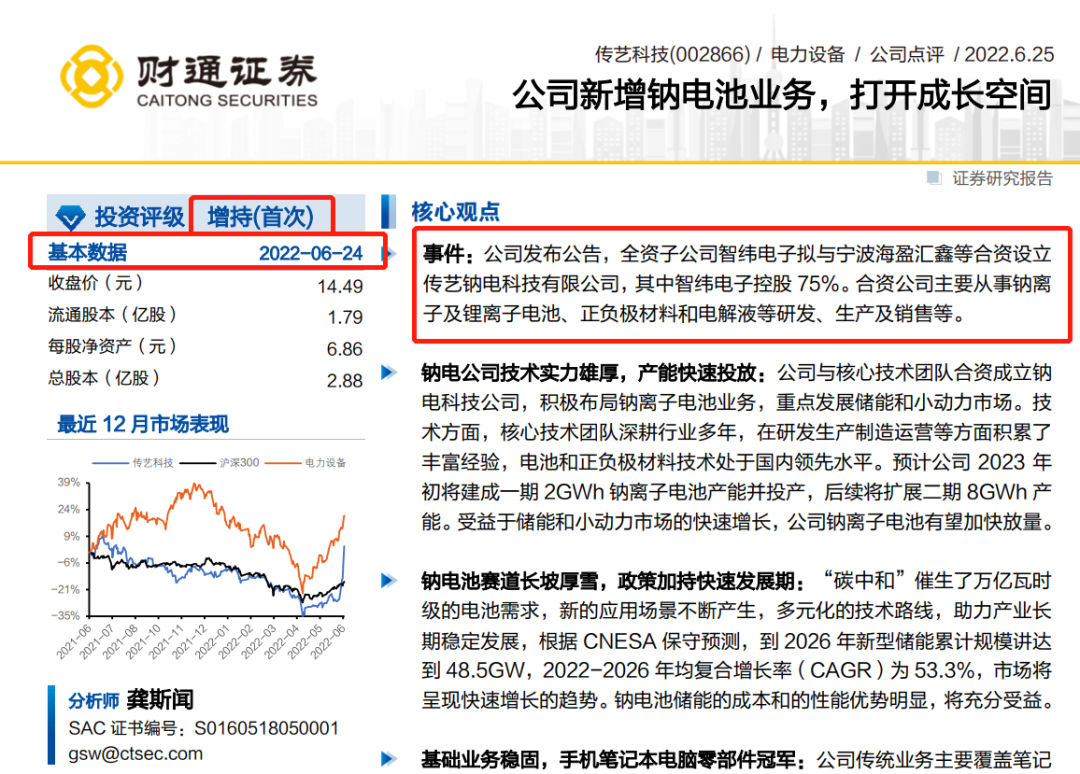Click the stock code 传艺科技(002866)
This screenshot has height=774, width=1080.
tap(672, 54)
